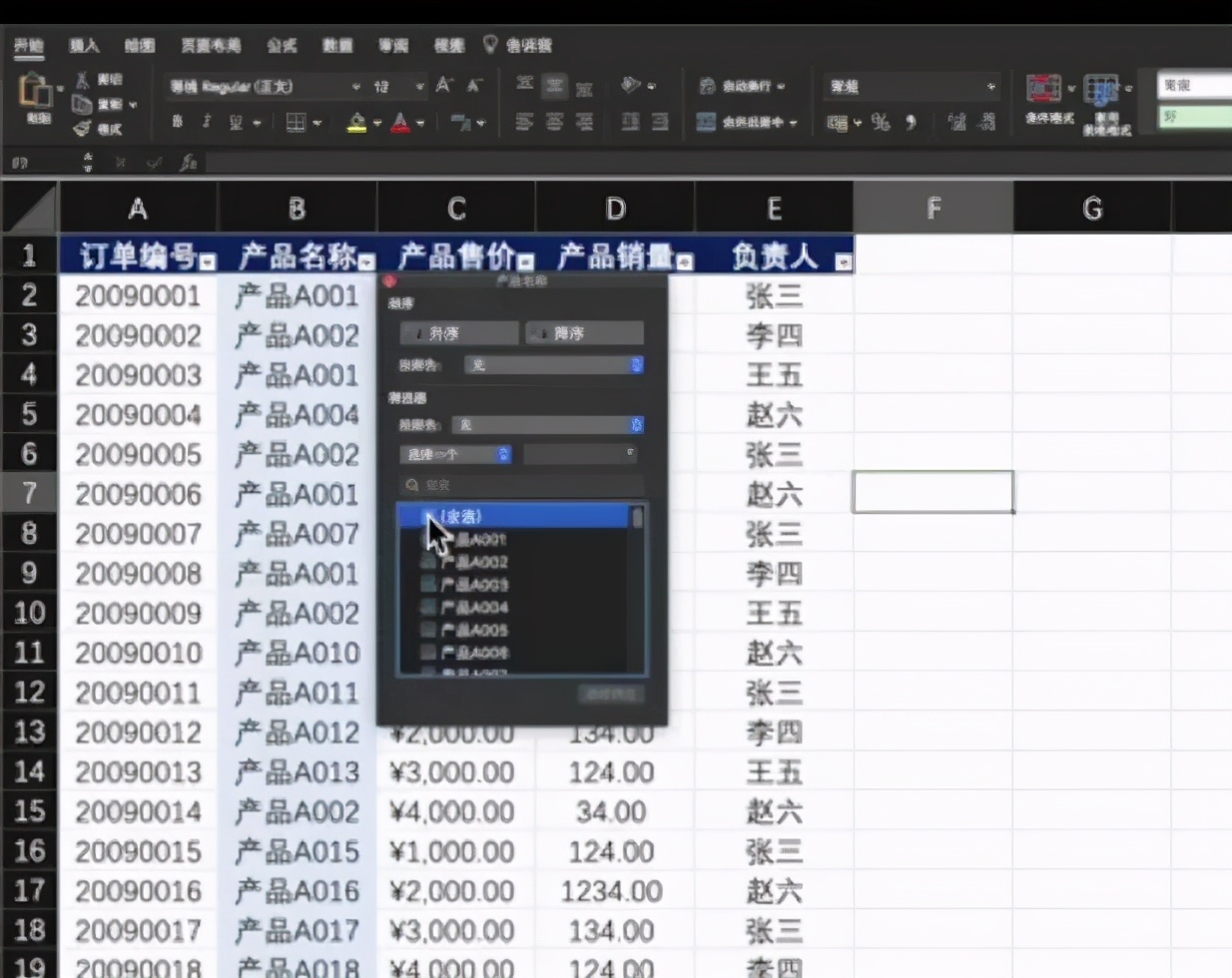Open the cell borders tool

tap(296, 123)
